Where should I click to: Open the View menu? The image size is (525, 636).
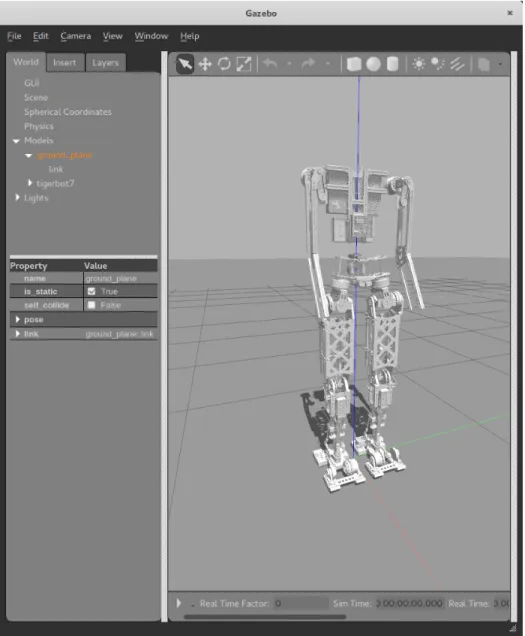click(112, 36)
